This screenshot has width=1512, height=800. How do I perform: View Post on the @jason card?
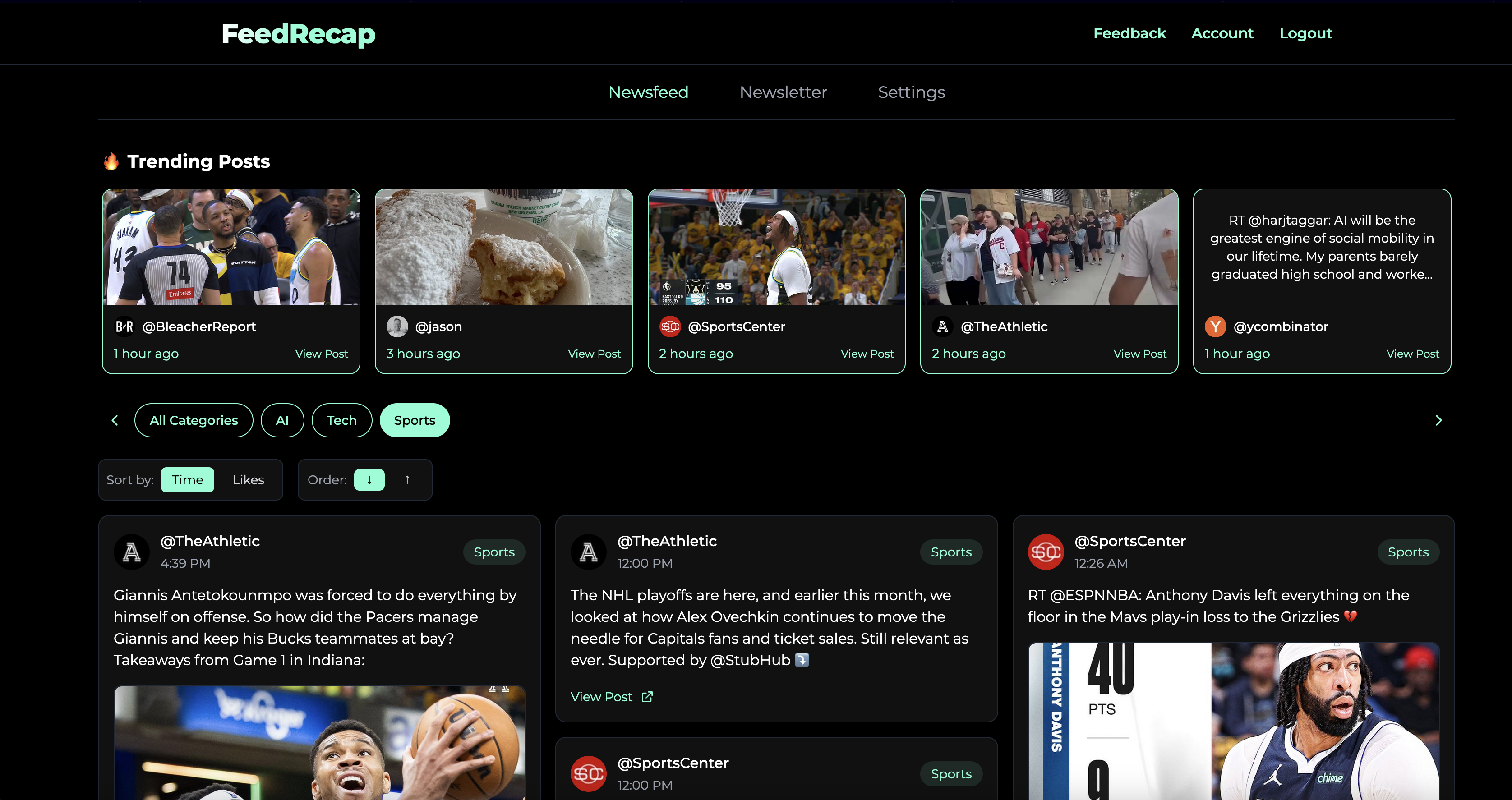(x=594, y=354)
